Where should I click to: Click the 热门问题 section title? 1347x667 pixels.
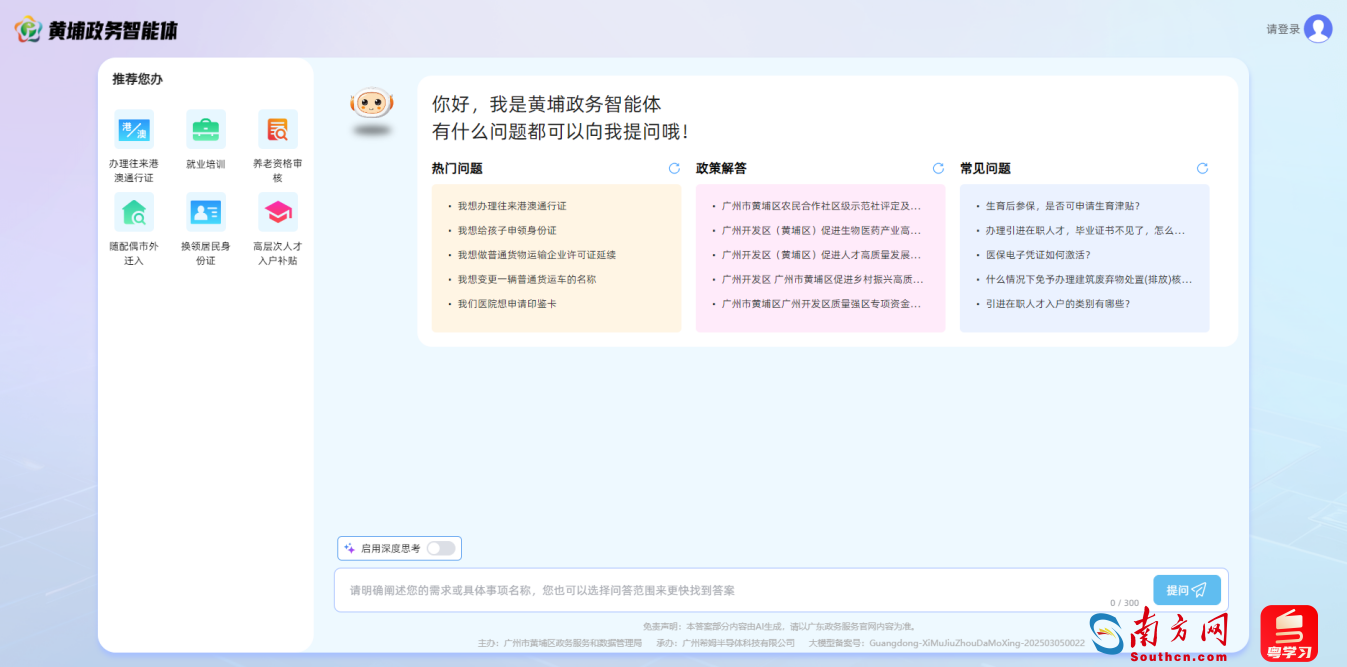[457, 168]
